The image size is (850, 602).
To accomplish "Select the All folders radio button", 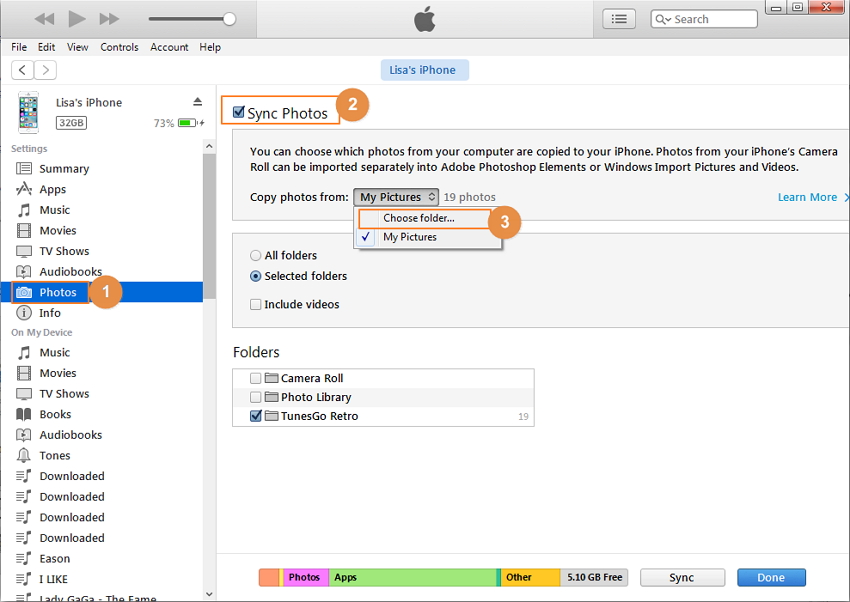I will click(256, 256).
